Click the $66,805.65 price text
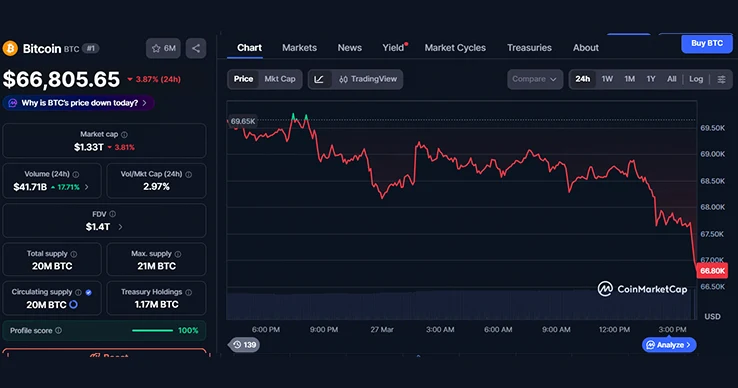The image size is (738, 388). pyautogui.click(x=61, y=79)
